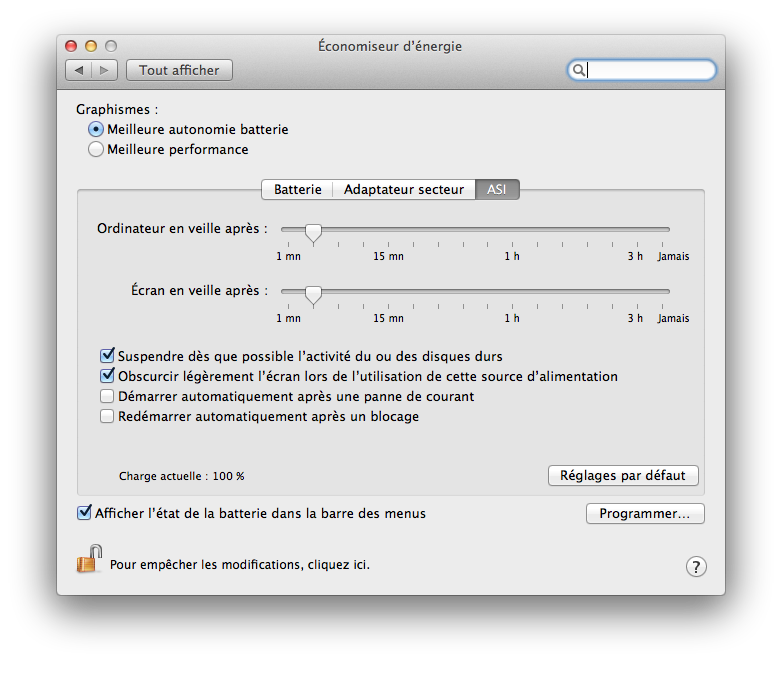The image size is (782, 674).
Task: Select Meilleure performance graphics option
Action: tap(96, 149)
